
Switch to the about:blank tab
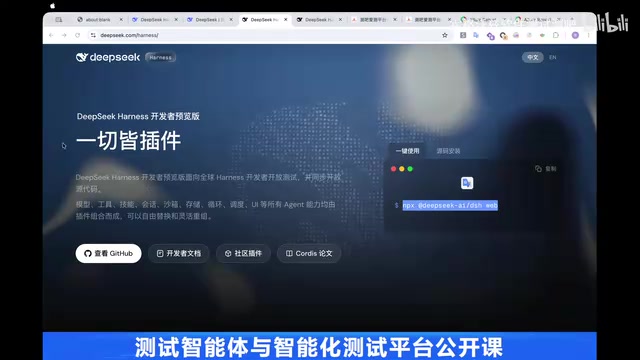tap(98, 20)
